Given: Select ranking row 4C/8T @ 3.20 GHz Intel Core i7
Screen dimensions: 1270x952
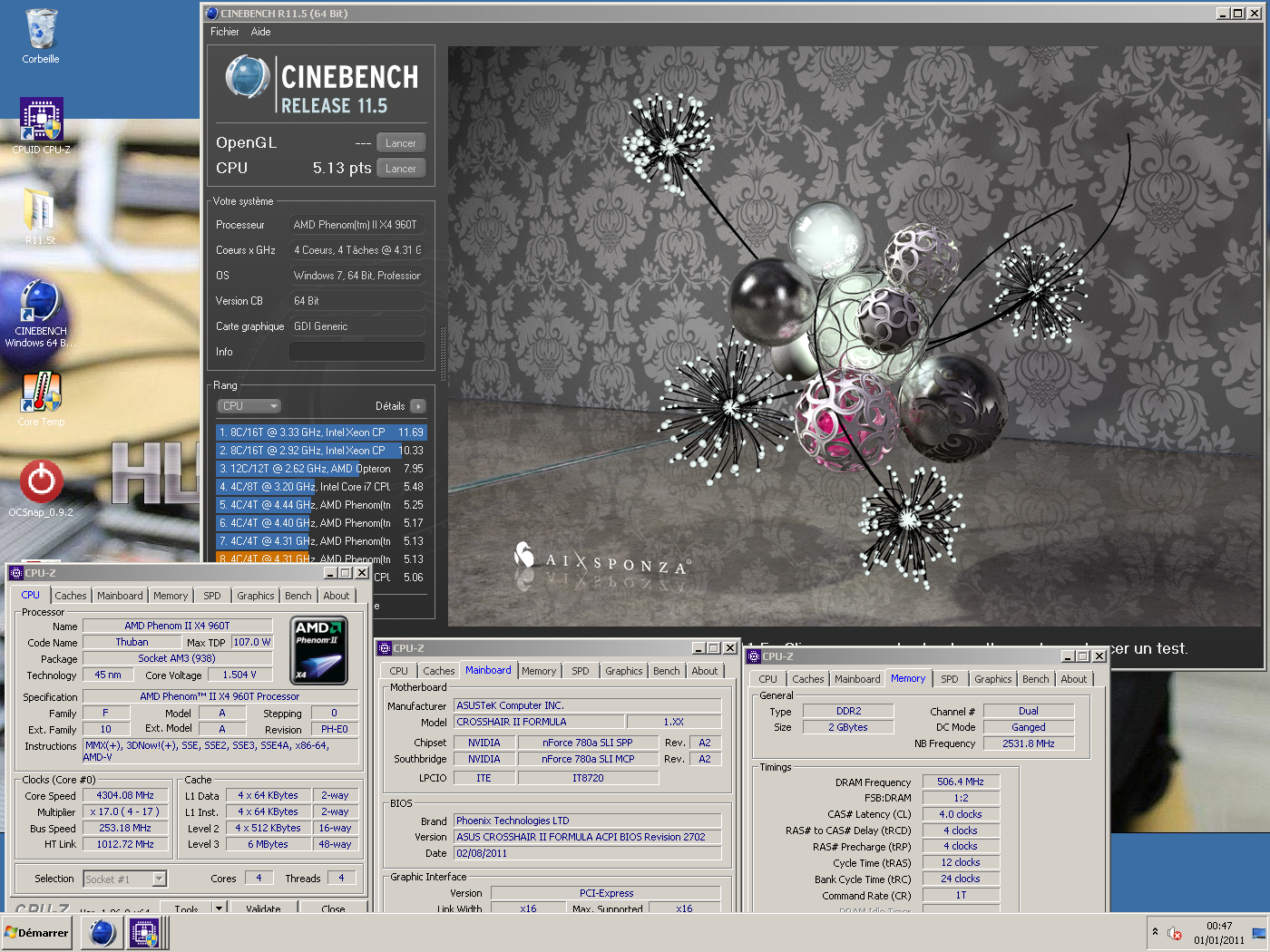Looking at the screenshot, I should [320, 487].
